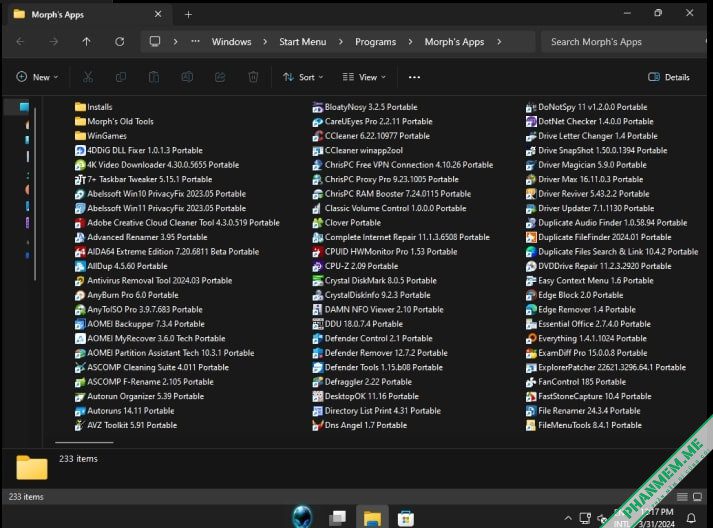Image resolution: width=713 pixels, height=528 pixels.
Task: Show hidden system tray icons chevron
Action: point(568,518)
